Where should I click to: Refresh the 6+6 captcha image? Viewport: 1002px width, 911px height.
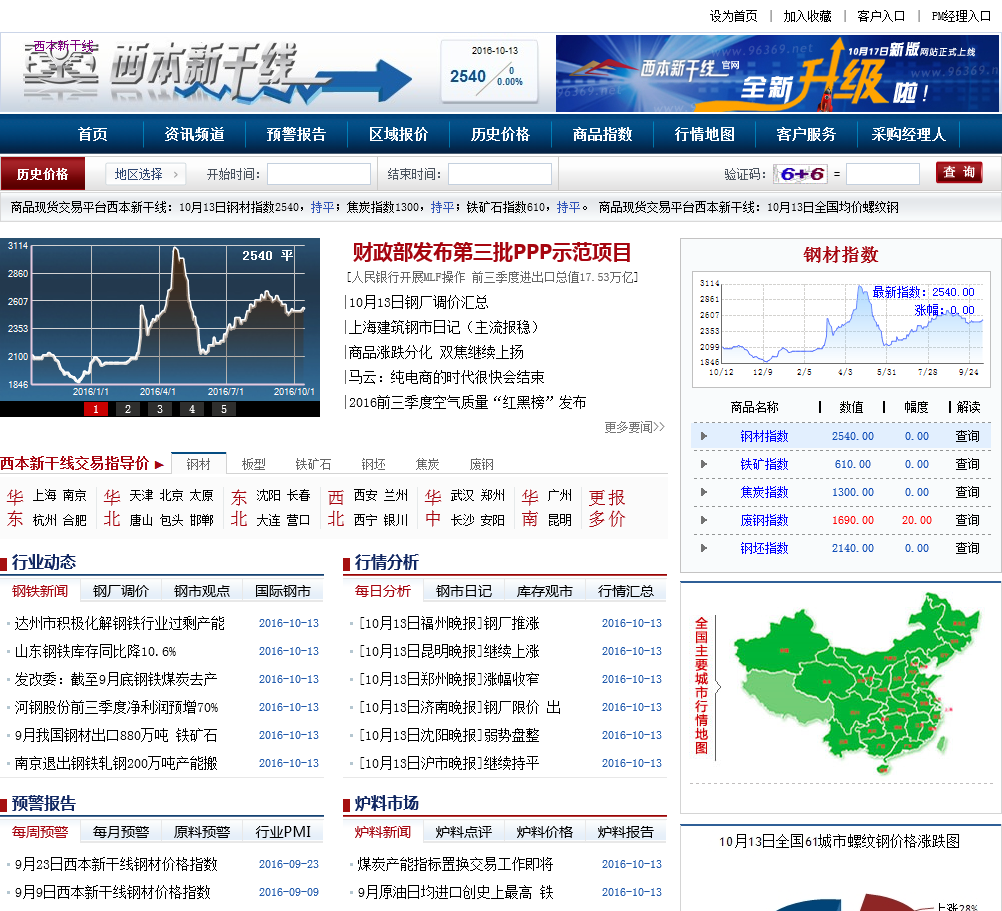[x=800, y=174]
